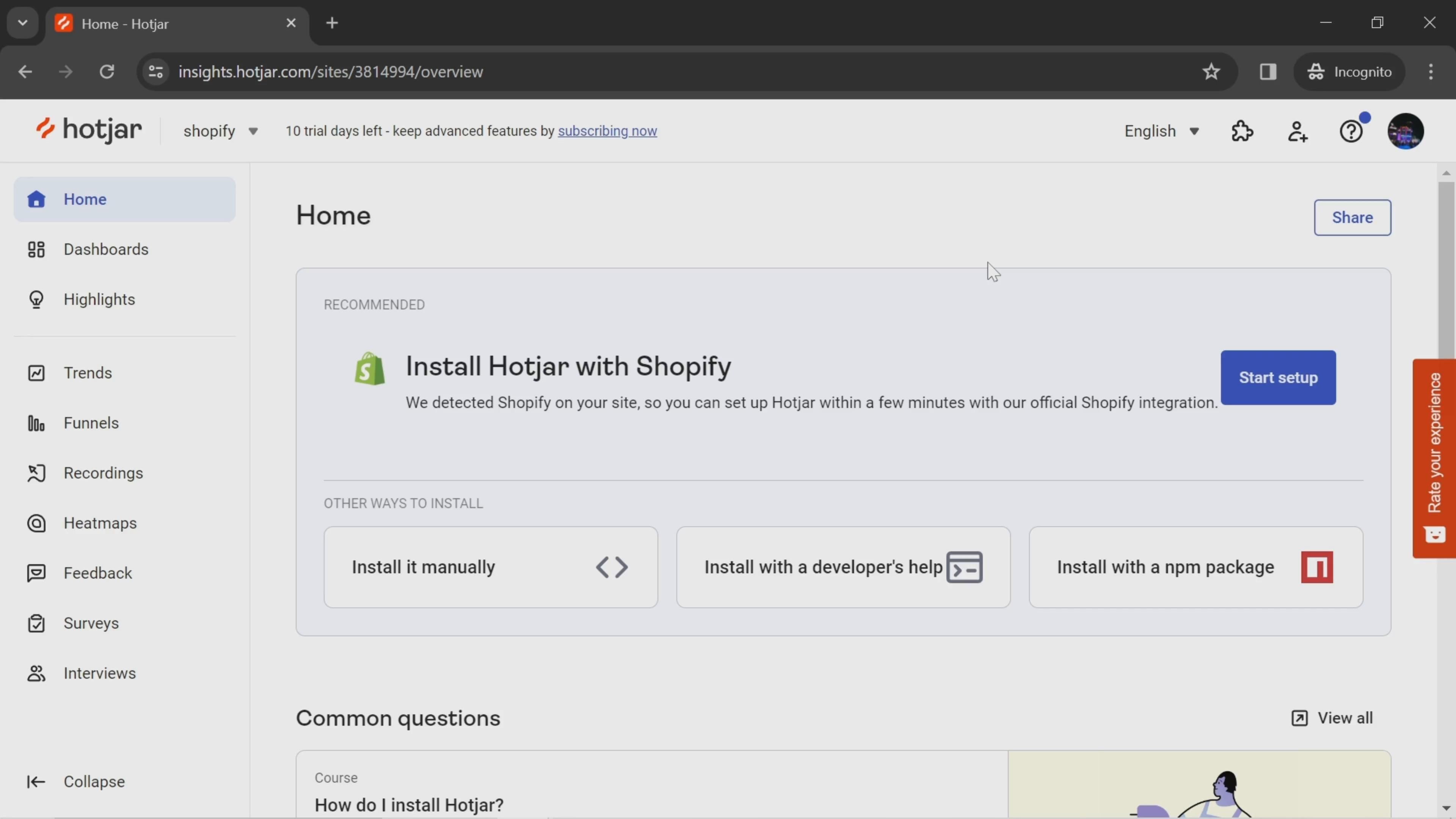Follow the subscribing now link
The image size is (1456, 819).
tap(607, 131)
